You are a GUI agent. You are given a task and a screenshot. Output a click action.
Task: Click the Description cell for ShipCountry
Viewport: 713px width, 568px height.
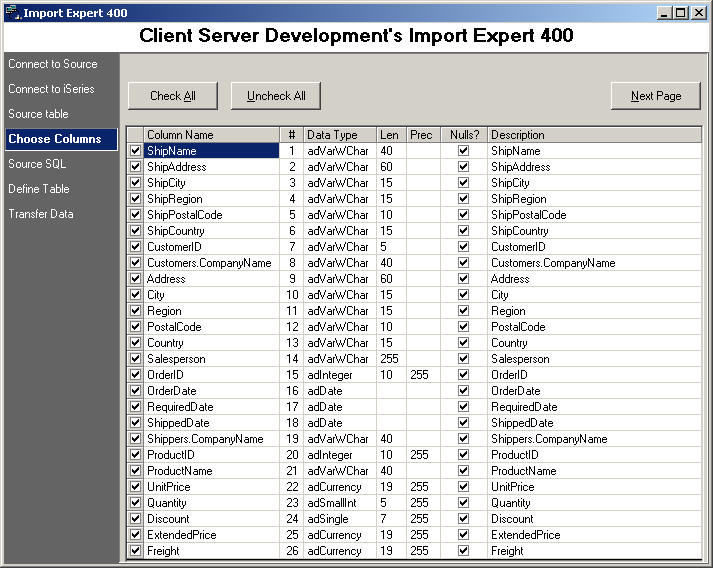coord(594,231)
